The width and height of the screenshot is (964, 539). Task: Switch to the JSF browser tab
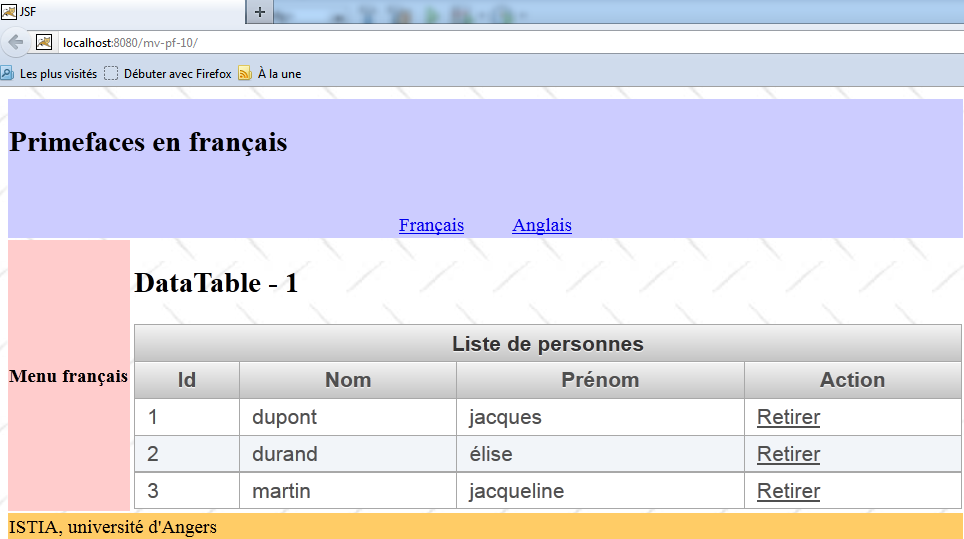pyautogui.click(x=120, y=12)
